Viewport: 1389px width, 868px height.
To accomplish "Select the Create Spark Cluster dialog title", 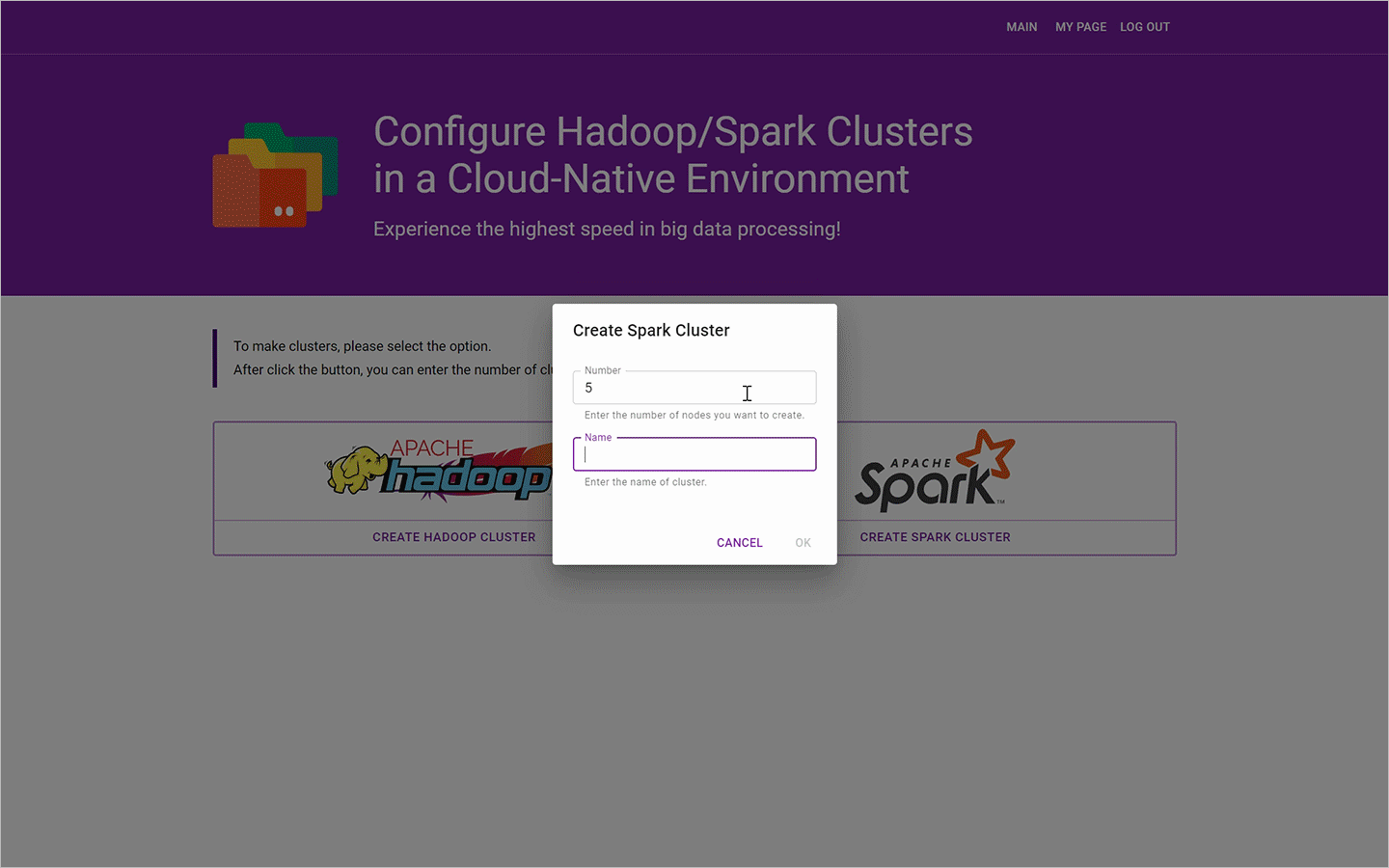I will click(651, 330).
